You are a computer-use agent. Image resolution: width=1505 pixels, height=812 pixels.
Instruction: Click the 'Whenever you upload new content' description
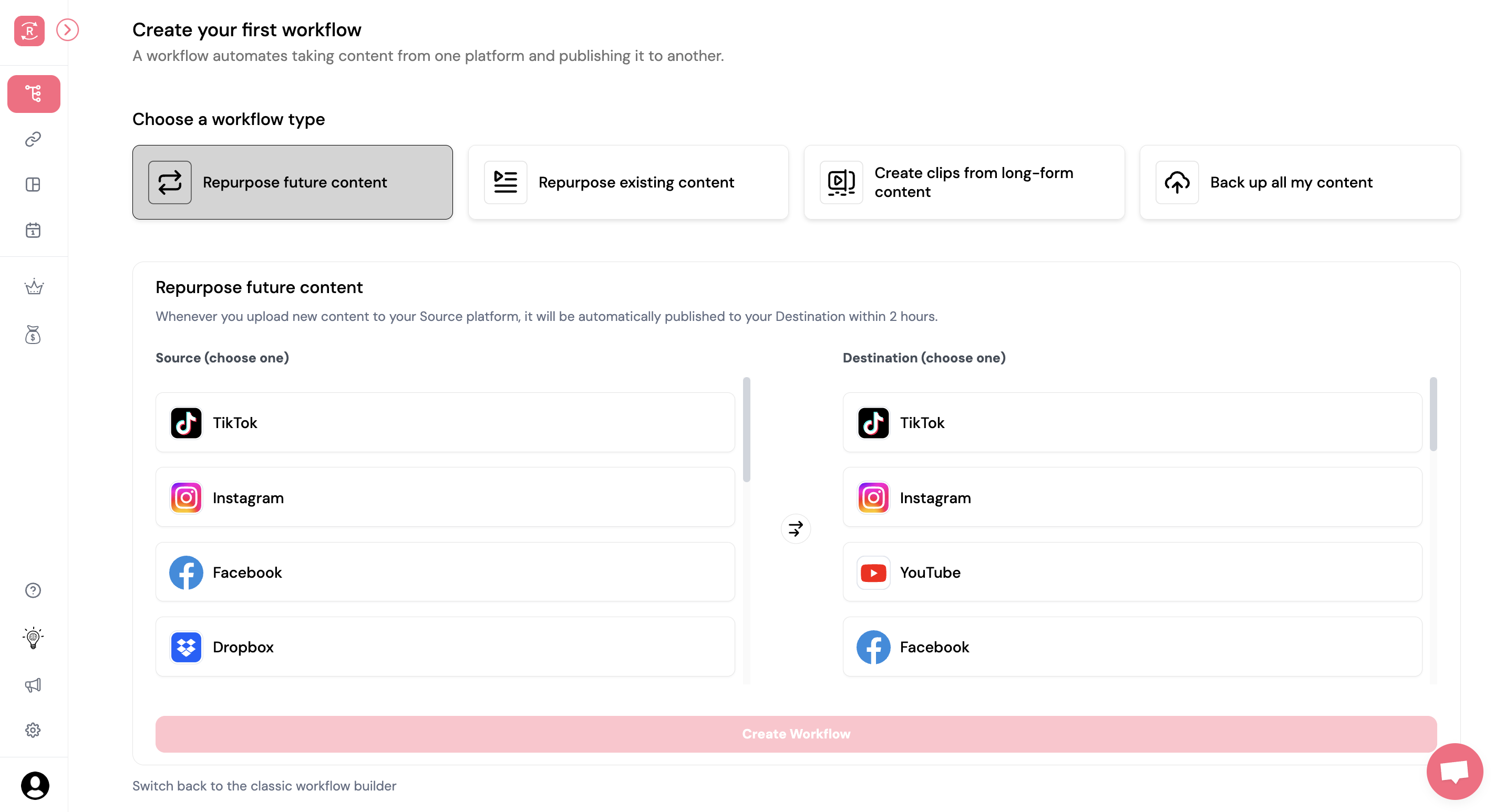[x=547, y=316]
